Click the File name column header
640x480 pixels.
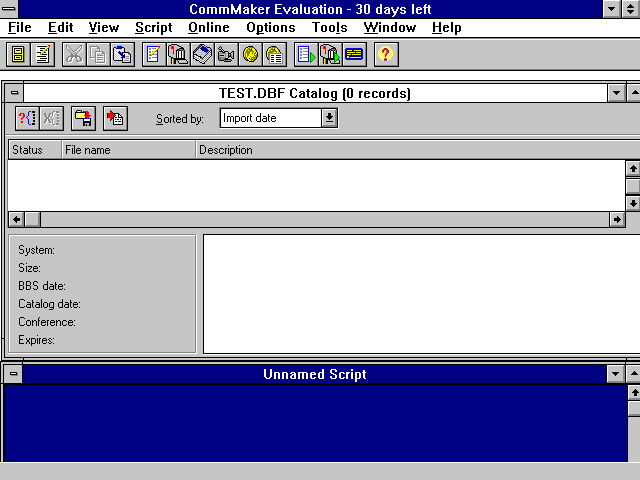click(x=127, y=150)
